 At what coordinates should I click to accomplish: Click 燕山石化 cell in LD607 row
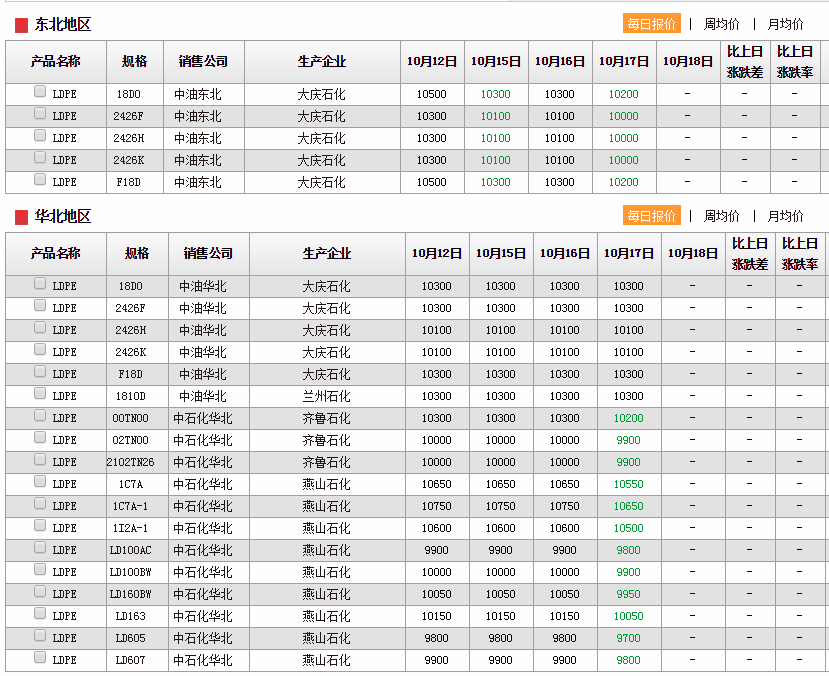(326, 660)
